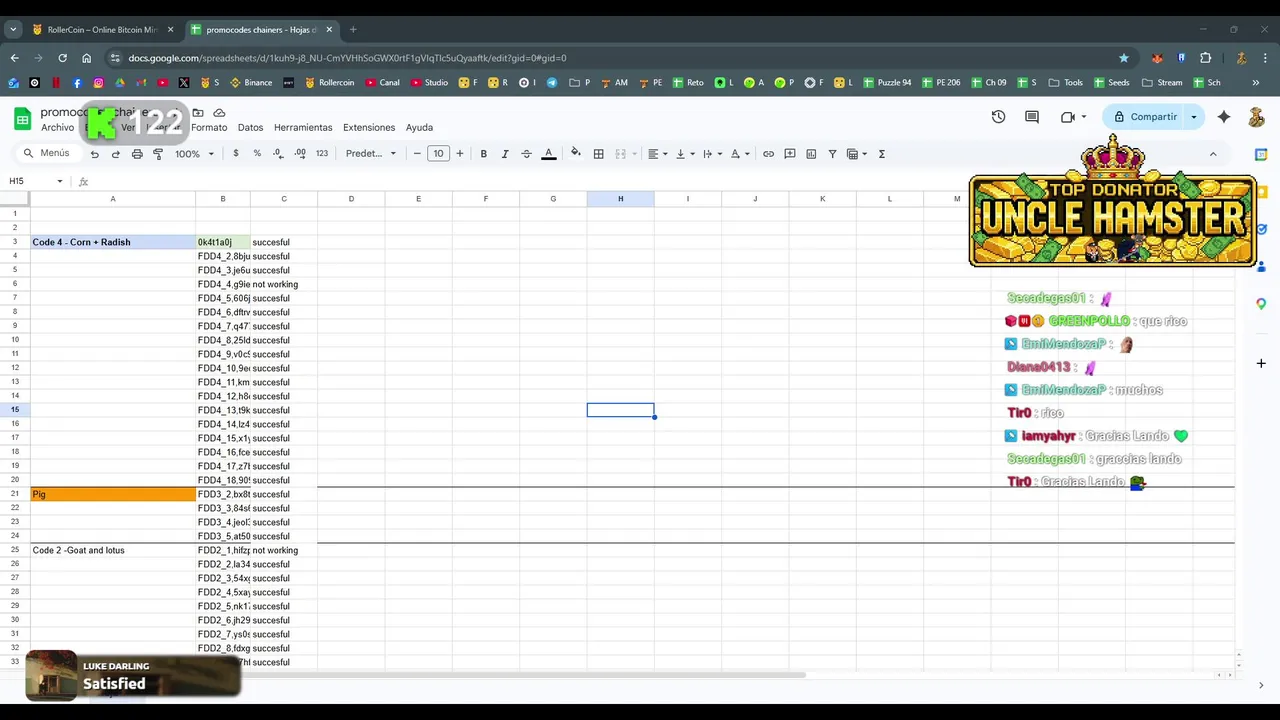Open the borders tool
This screenshot has width=1280, height=720.
coord(598,154)
